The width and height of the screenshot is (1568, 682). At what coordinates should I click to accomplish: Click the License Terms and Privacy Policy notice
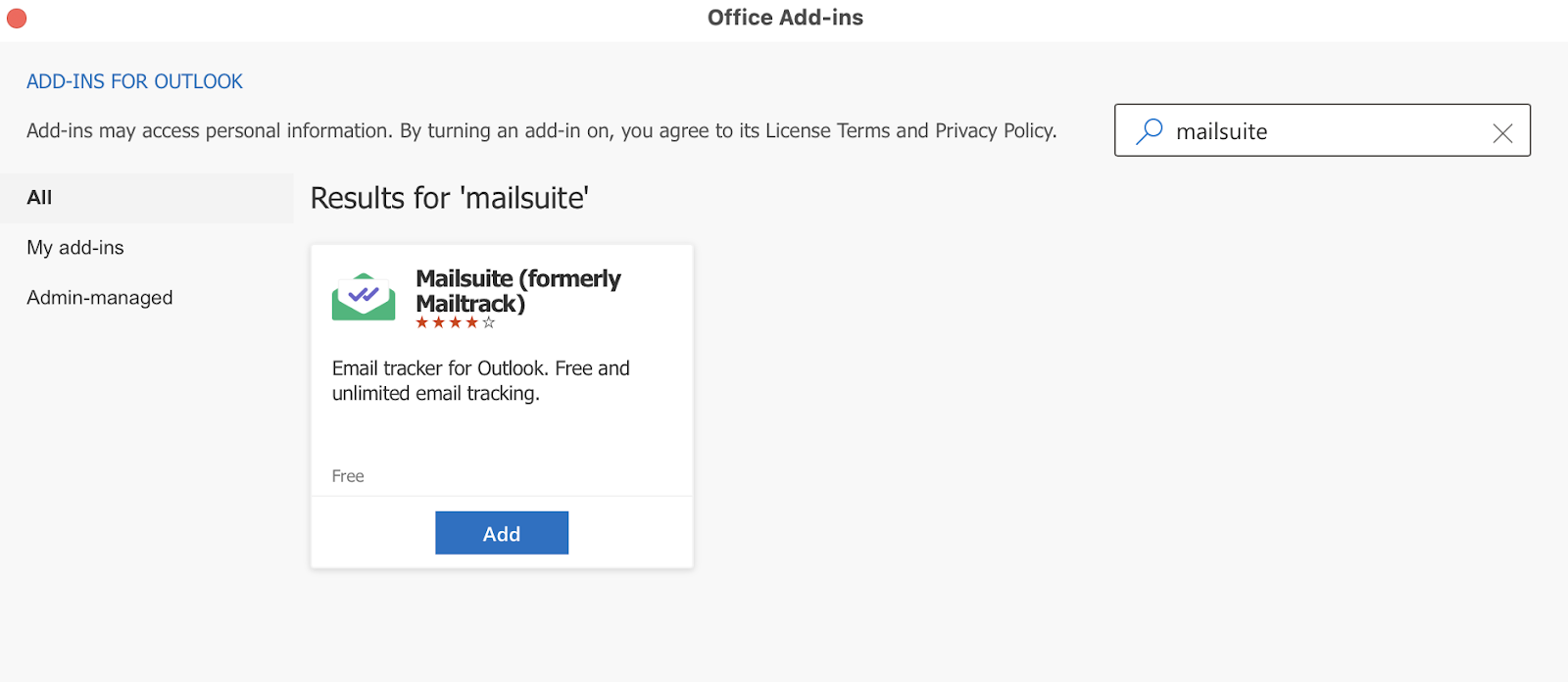point(541,131)
